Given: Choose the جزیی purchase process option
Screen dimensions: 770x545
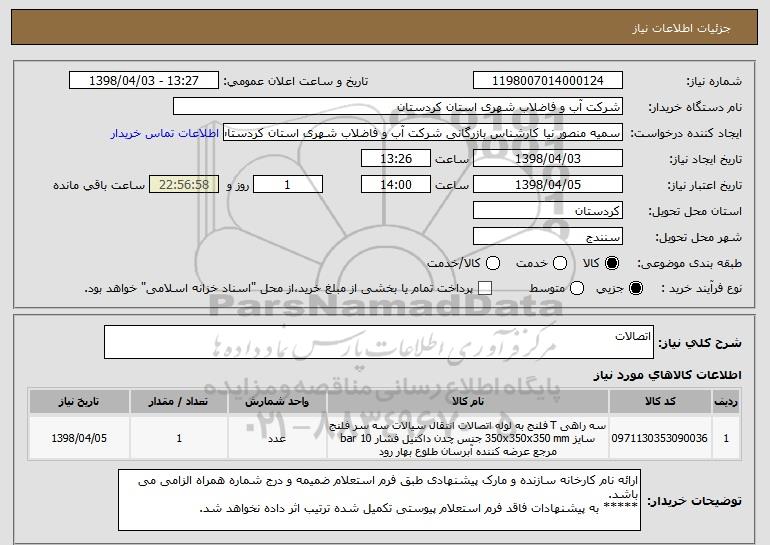Looking at the screenshot, I should pyautogui.click(x=635, y=289).
